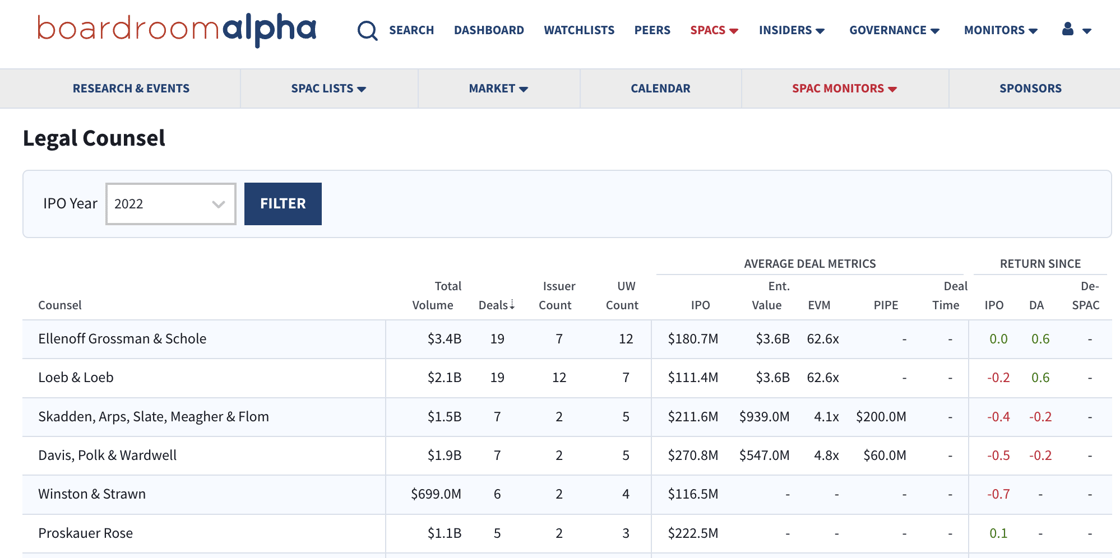Expand the SPAC Monitors submenu
Screen dimensions: 1120x558
844,88
